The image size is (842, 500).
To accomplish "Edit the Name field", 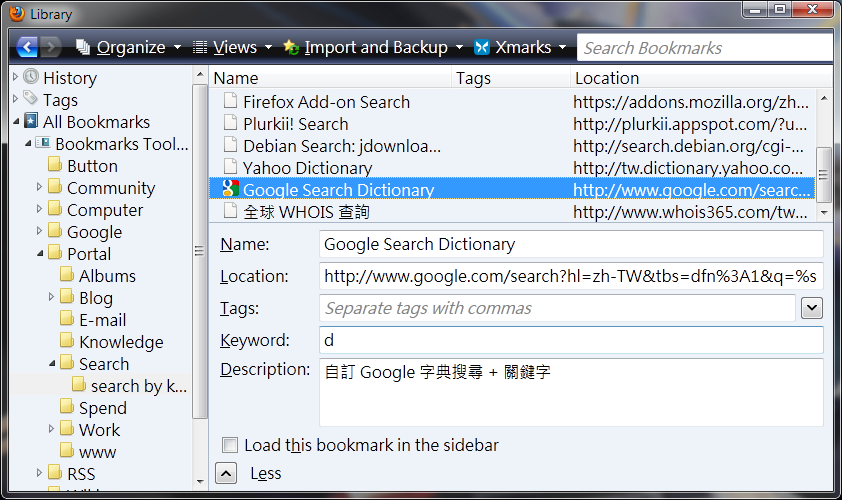I will point(571,244).
